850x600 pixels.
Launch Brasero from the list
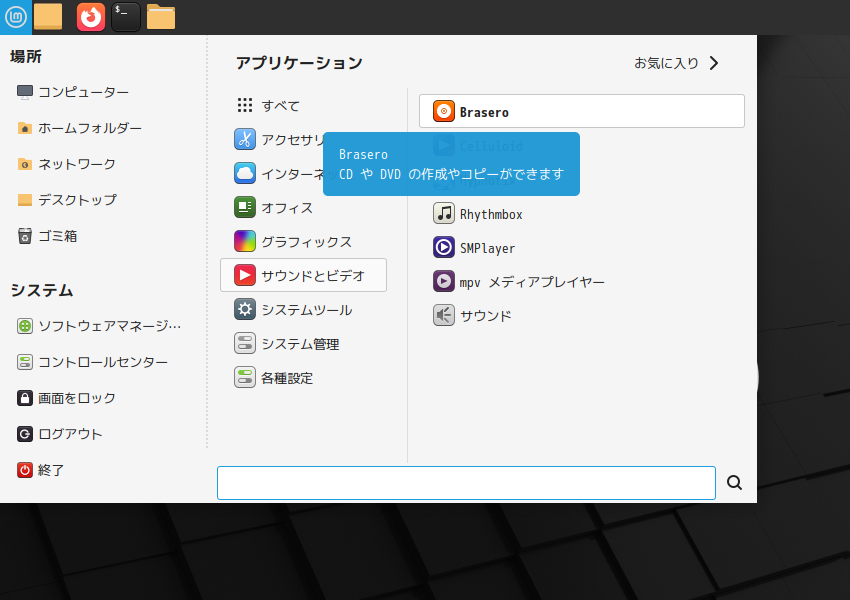(x=582, y=112)
